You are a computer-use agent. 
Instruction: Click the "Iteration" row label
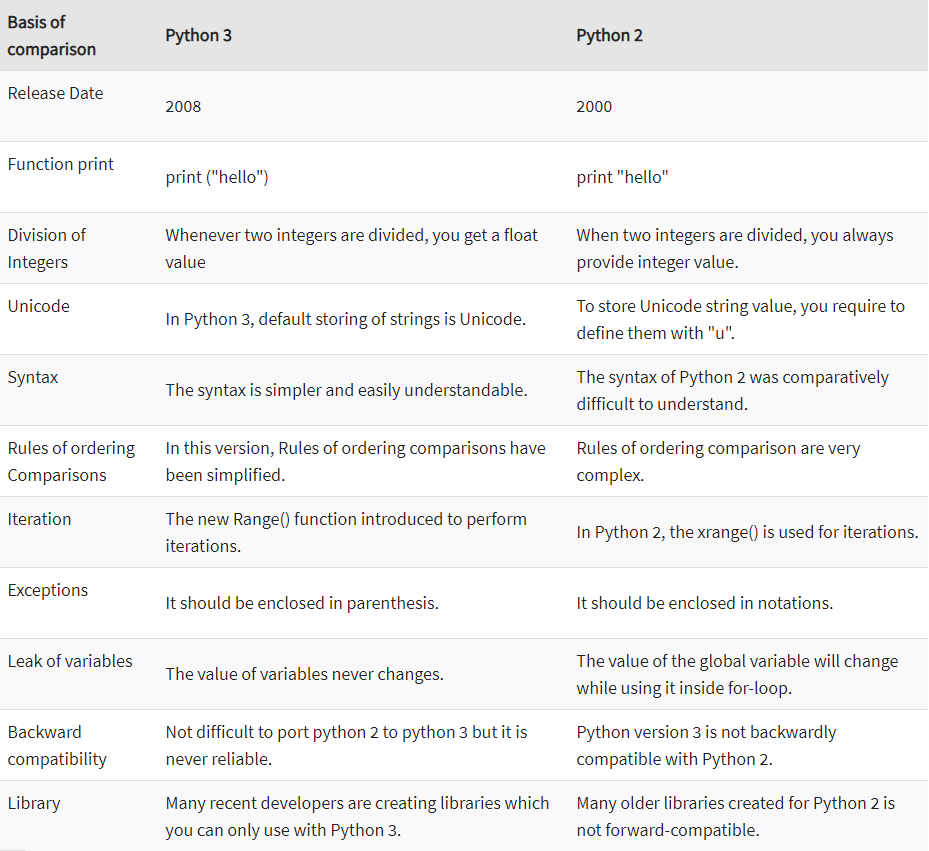(40, 519)
